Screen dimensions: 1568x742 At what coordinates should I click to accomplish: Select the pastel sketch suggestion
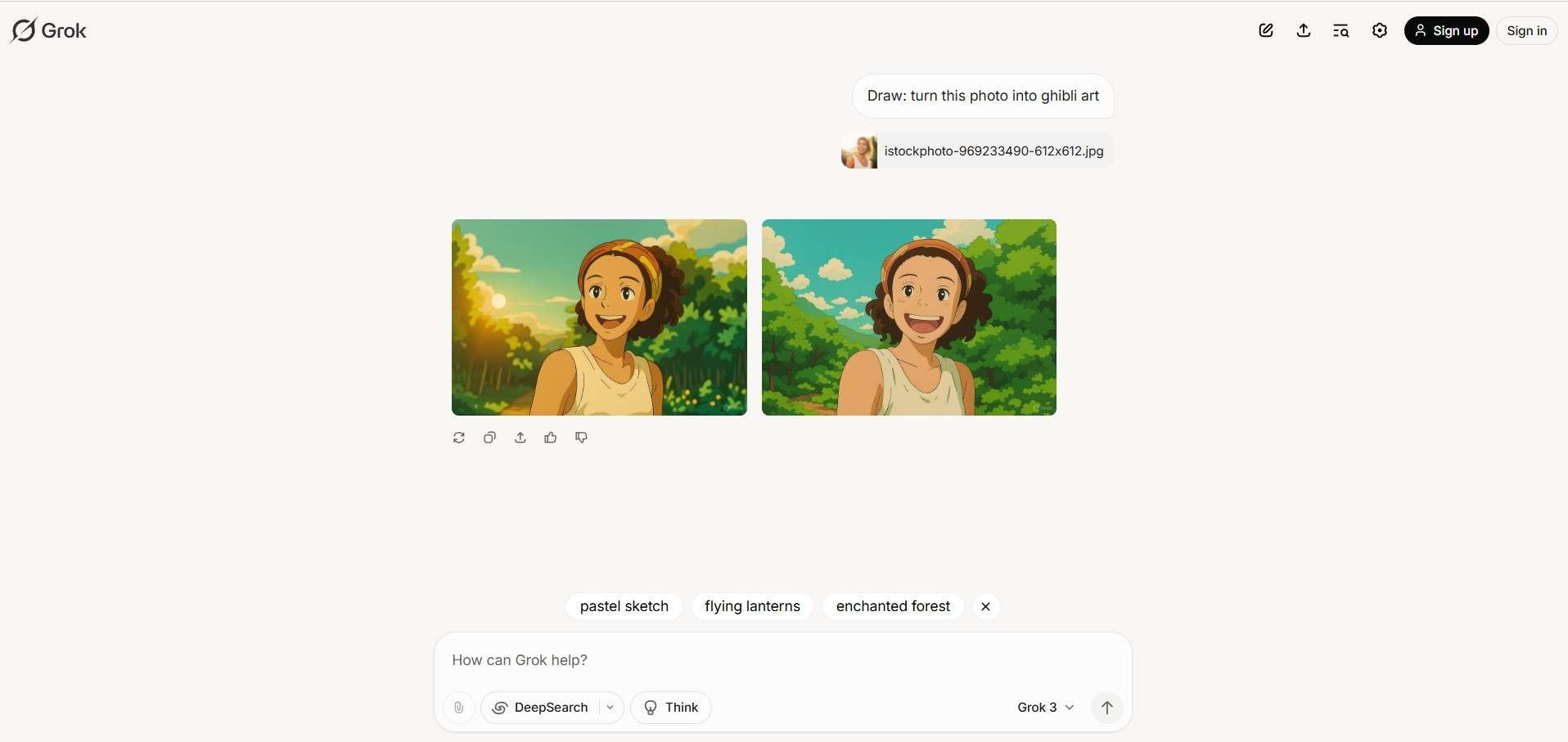[x=624, y=606]
